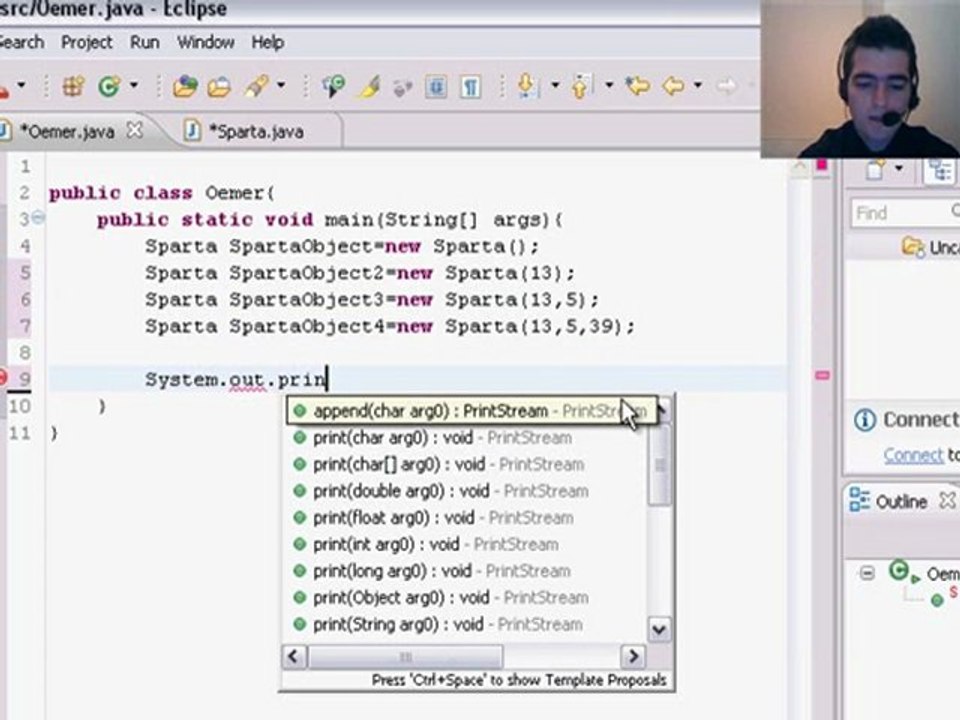The height and width of the screenshot is (720, 960).
Task: Click the Connect hyperlink
Action: click(913, 455)
